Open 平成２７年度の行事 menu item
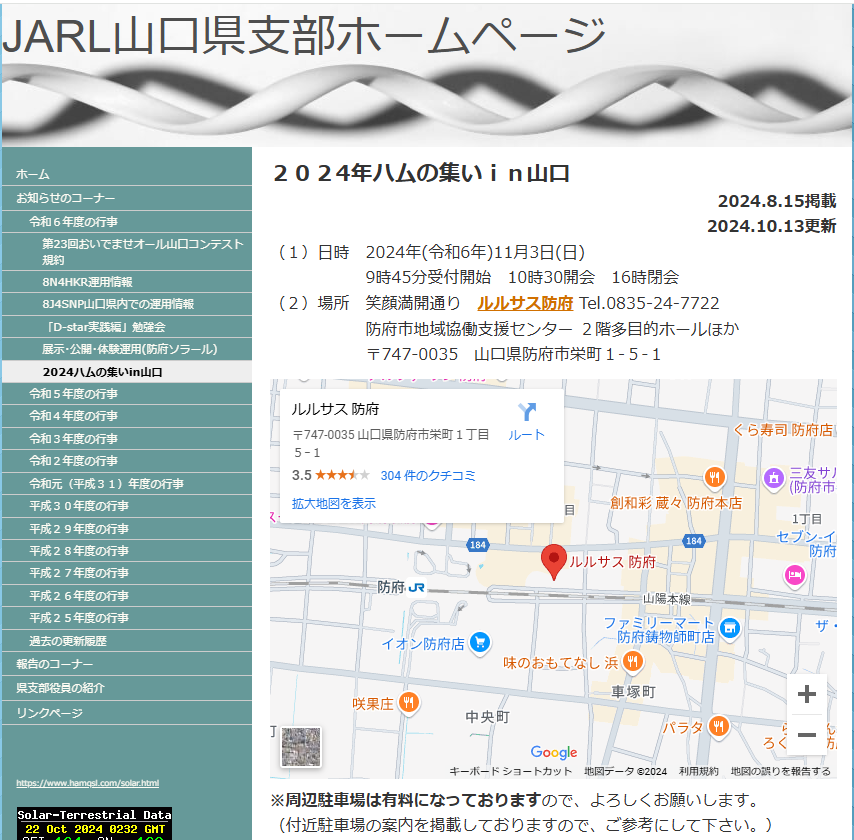854x840 pixels. [126, 573]
